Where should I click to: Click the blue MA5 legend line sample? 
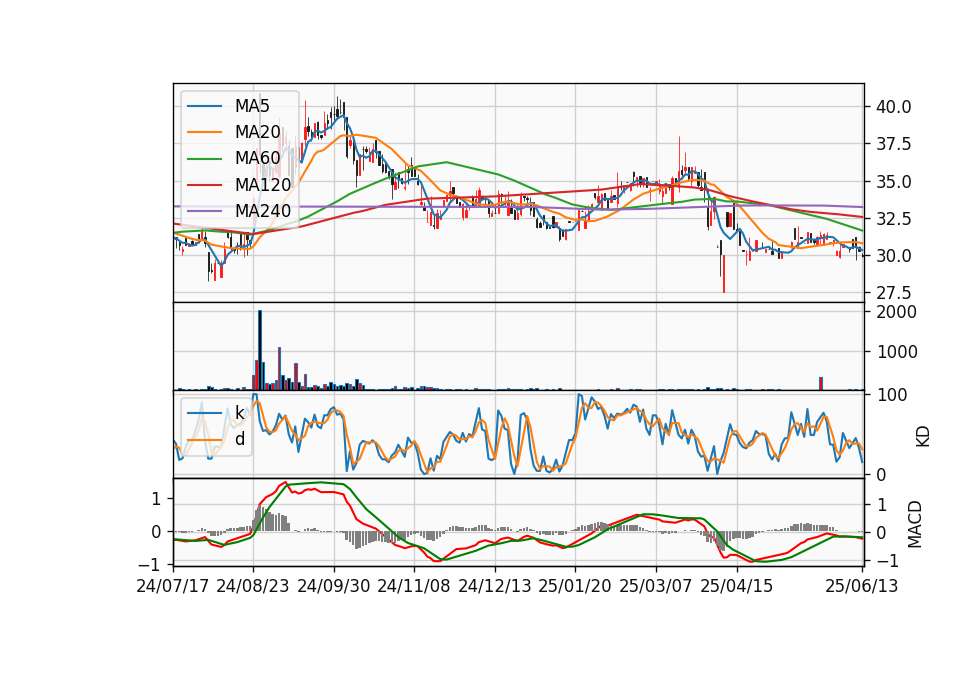pos(204,107)
